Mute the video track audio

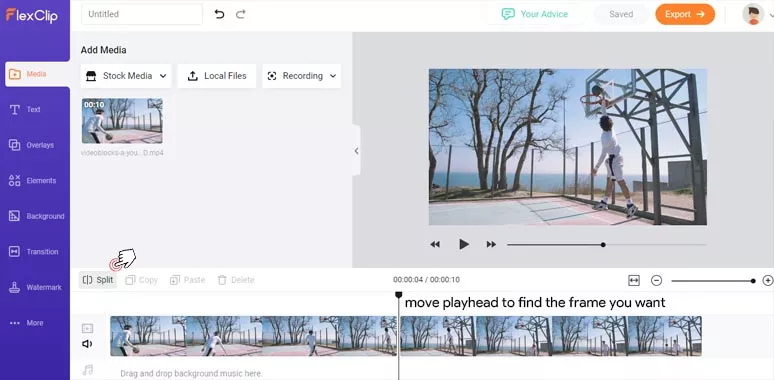pyautogui.click(x=87, y=343)
